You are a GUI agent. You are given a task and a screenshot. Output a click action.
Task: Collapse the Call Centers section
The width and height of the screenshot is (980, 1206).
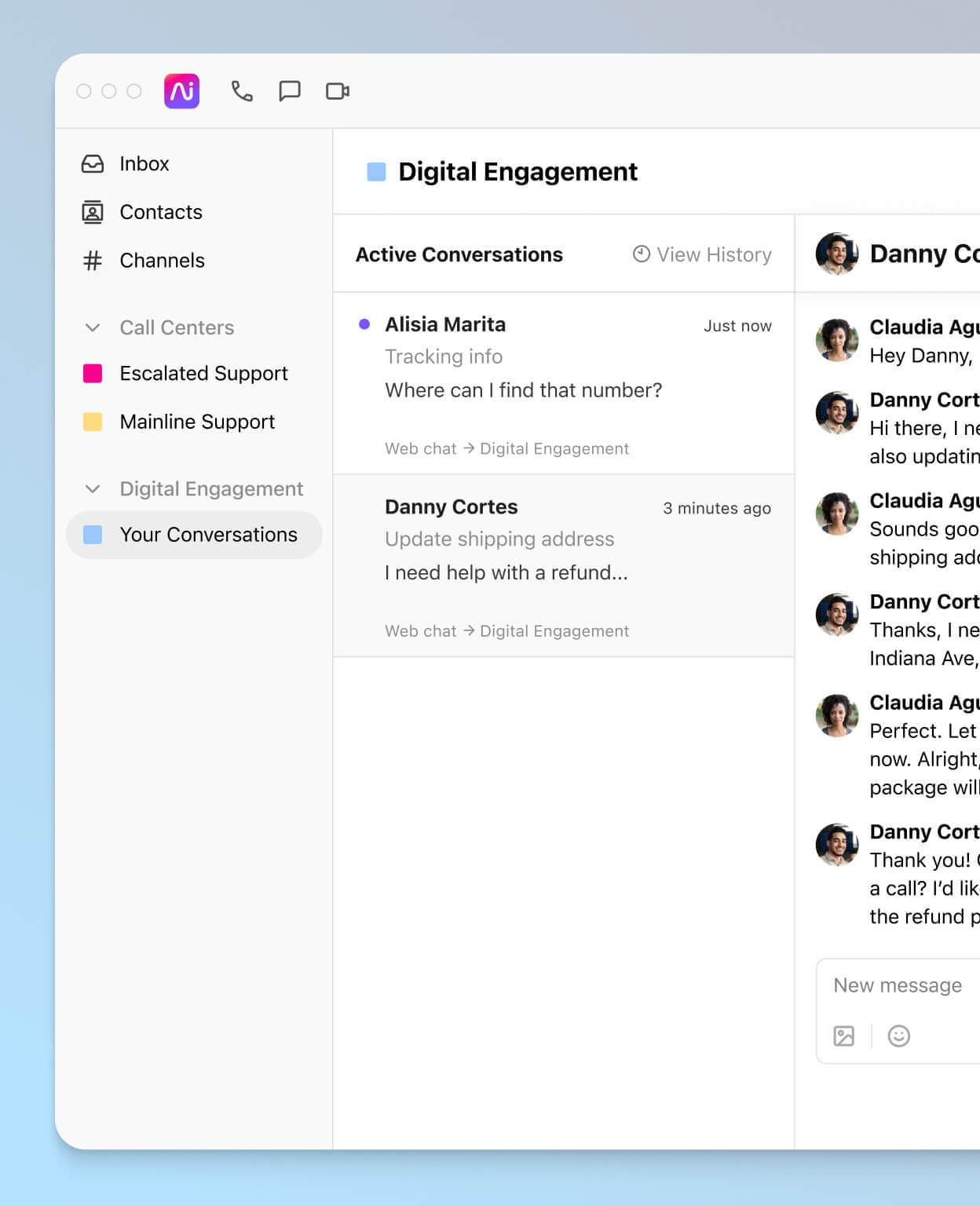[x=93, y=327]
